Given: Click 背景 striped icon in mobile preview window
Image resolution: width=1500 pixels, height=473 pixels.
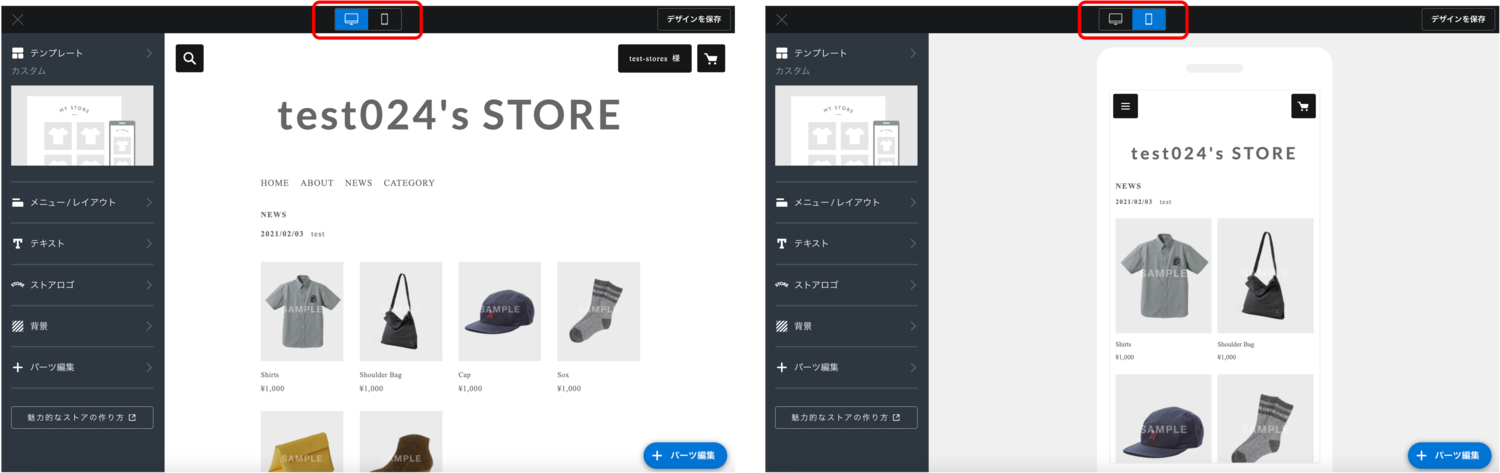Looking at the screenshot, I should pos(782,326).
